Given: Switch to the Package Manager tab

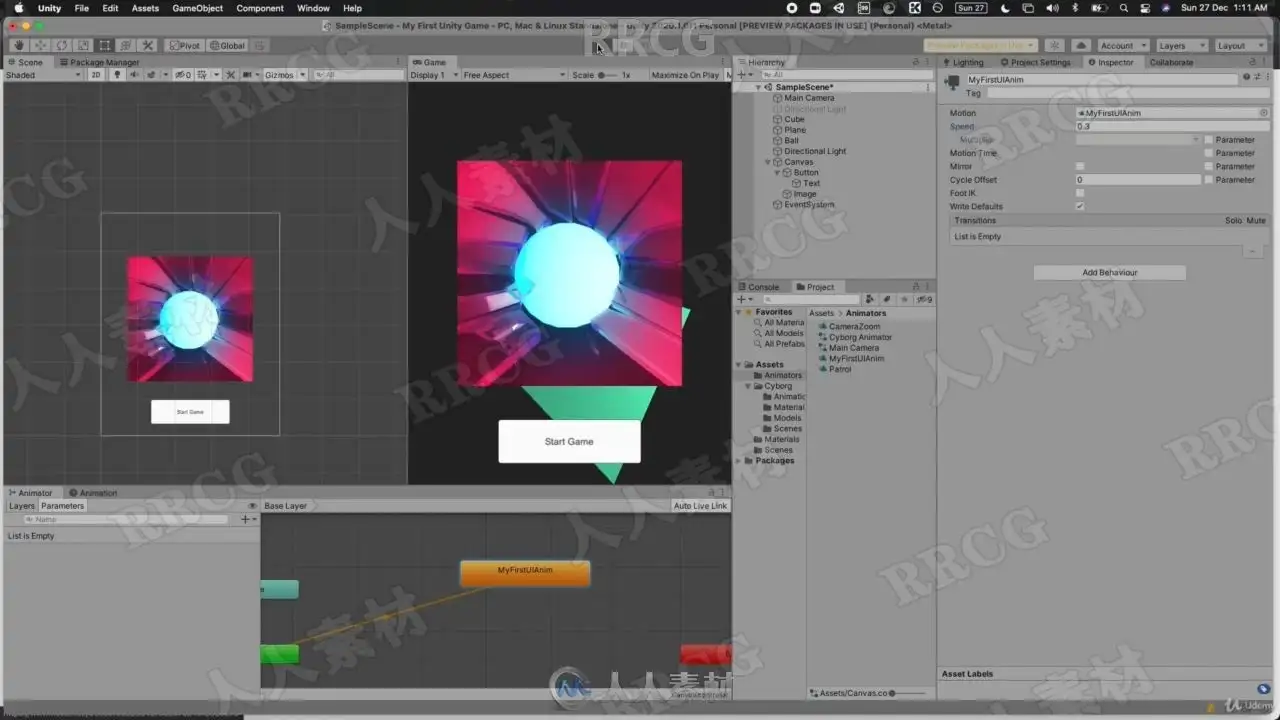Looking at the screenshot, I should (99, 62).
